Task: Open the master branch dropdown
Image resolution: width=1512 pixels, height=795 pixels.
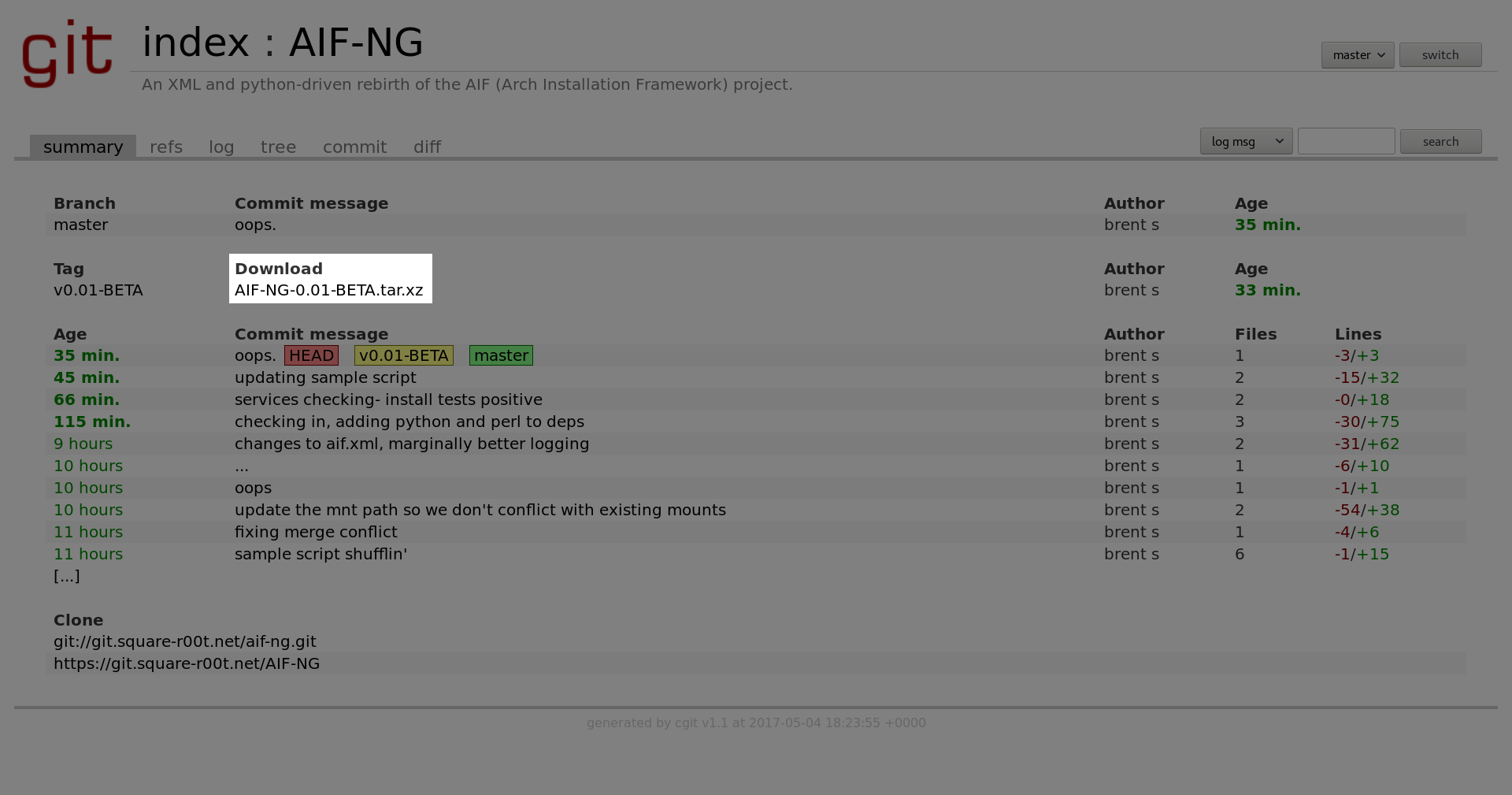Action: coord(1357,55)
